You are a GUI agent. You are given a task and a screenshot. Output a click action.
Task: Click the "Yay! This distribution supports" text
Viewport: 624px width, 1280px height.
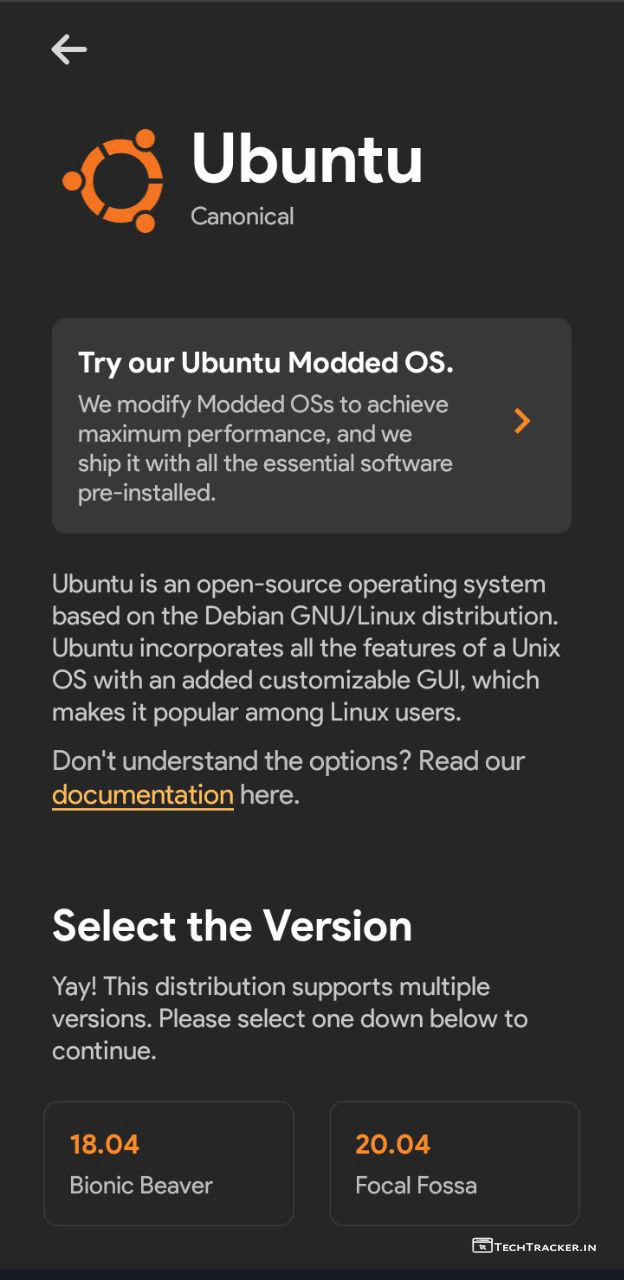coord(271,987)
